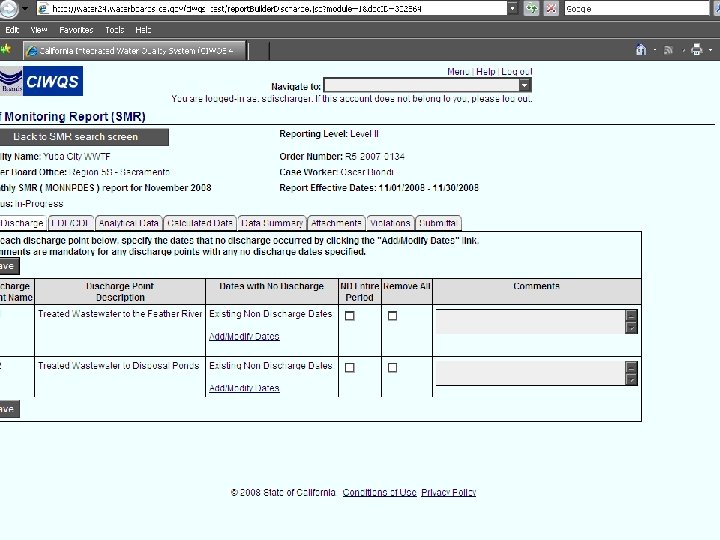The height and width of the screenshot is (540, 720).
Task: Click Add/Modify Dates for Feather River
Action: 244,336
